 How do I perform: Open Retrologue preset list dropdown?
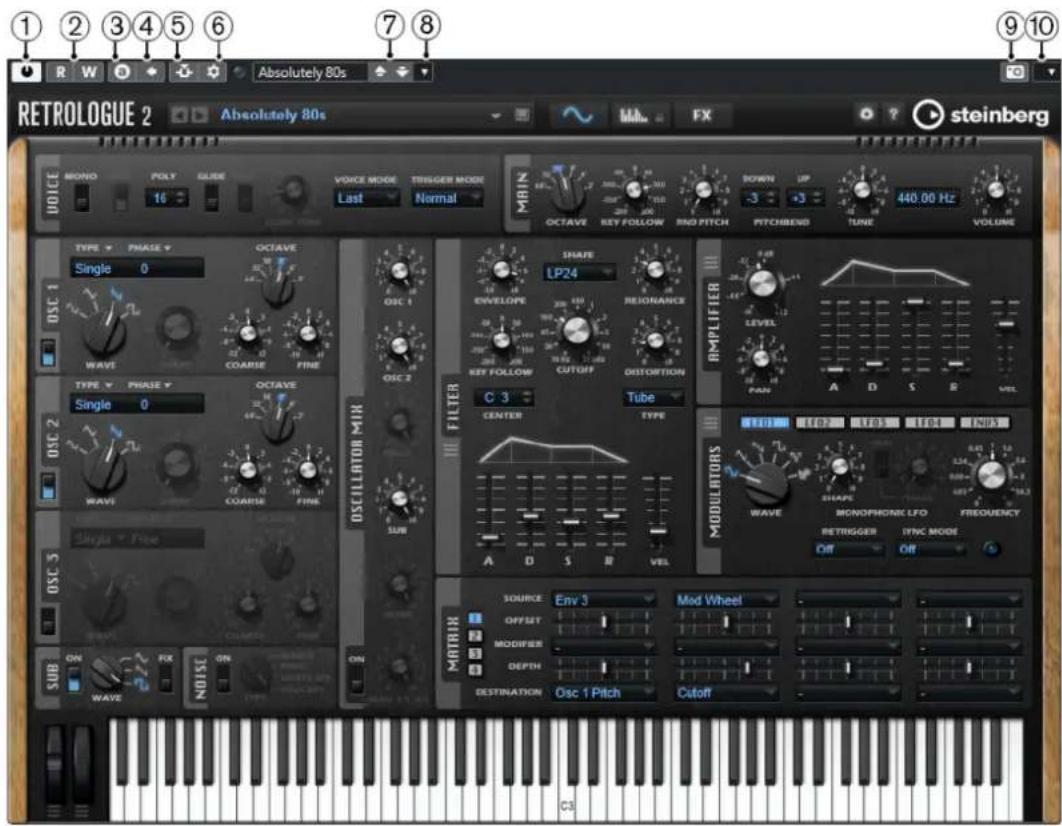pyautogui.click(x=496, y=116)
